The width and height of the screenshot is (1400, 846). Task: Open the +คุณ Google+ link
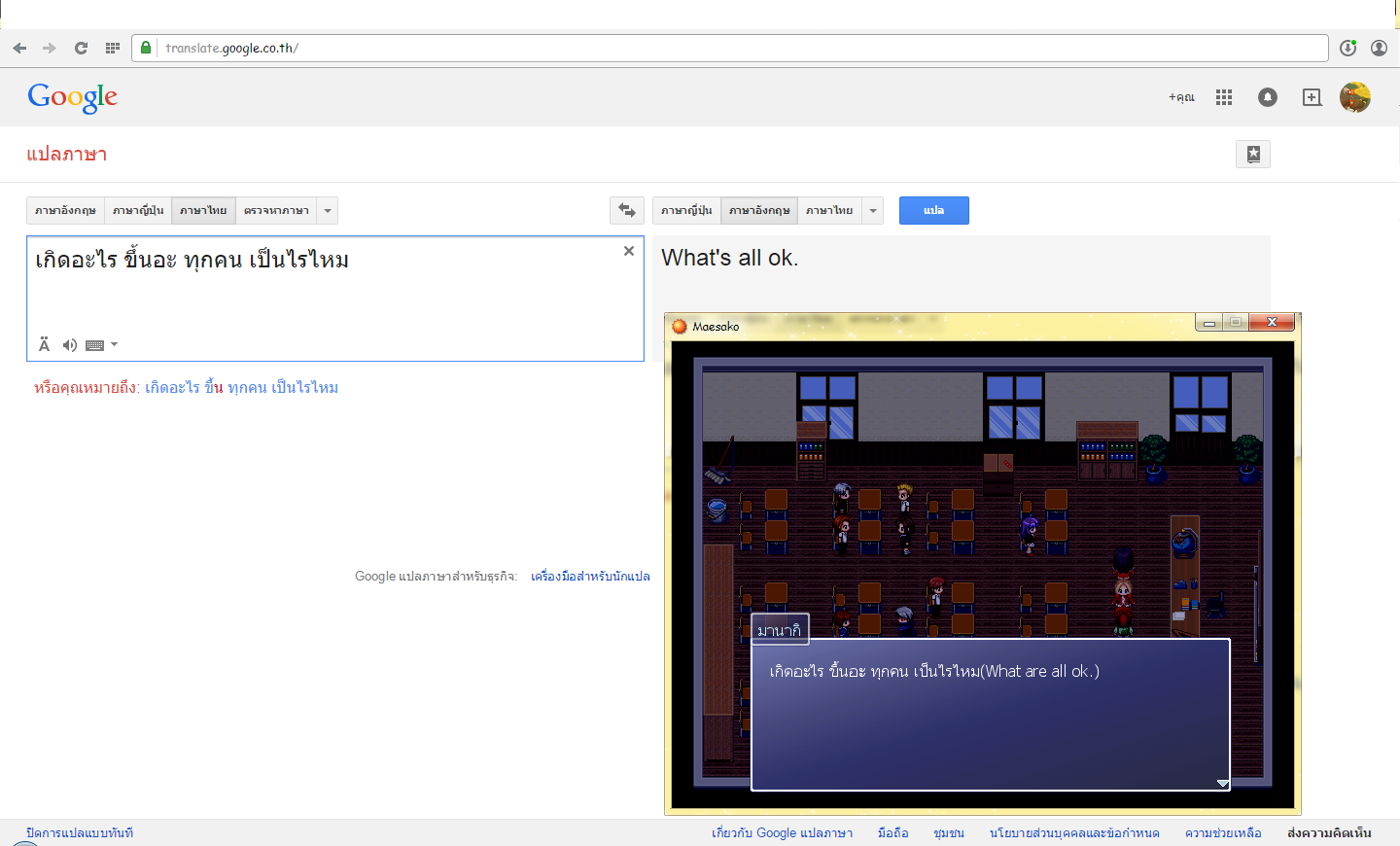point(1181,97)
